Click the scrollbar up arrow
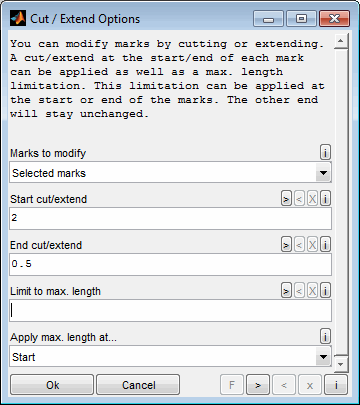360x405 pixels. pos(340,41)
